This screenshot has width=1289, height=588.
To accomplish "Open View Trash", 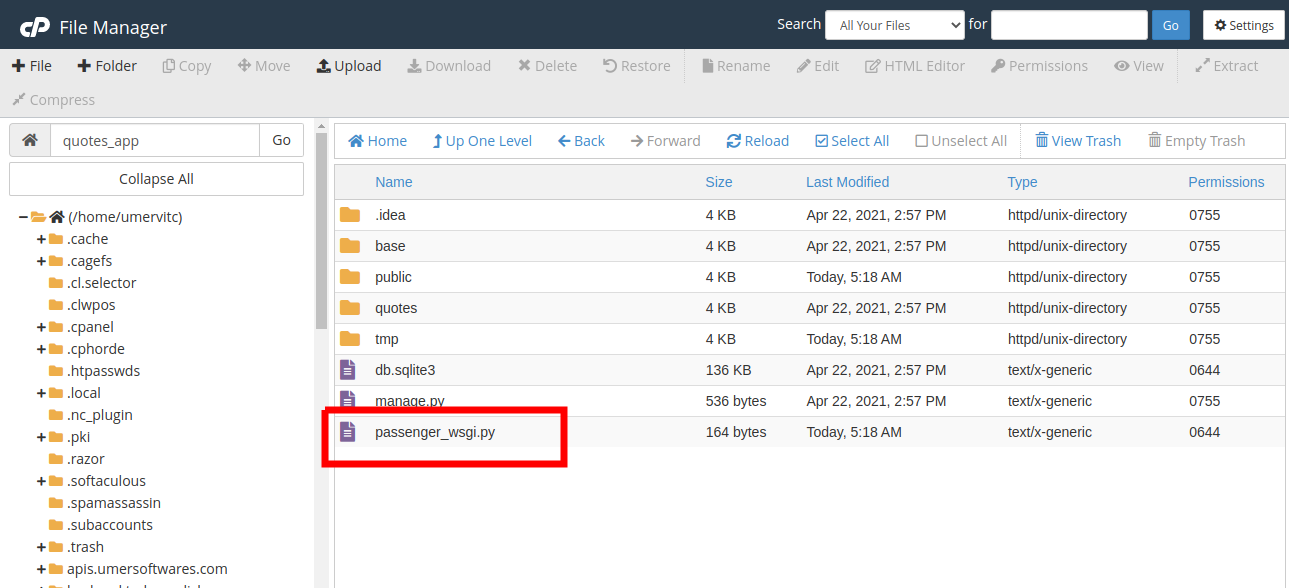I will 1077,141.
